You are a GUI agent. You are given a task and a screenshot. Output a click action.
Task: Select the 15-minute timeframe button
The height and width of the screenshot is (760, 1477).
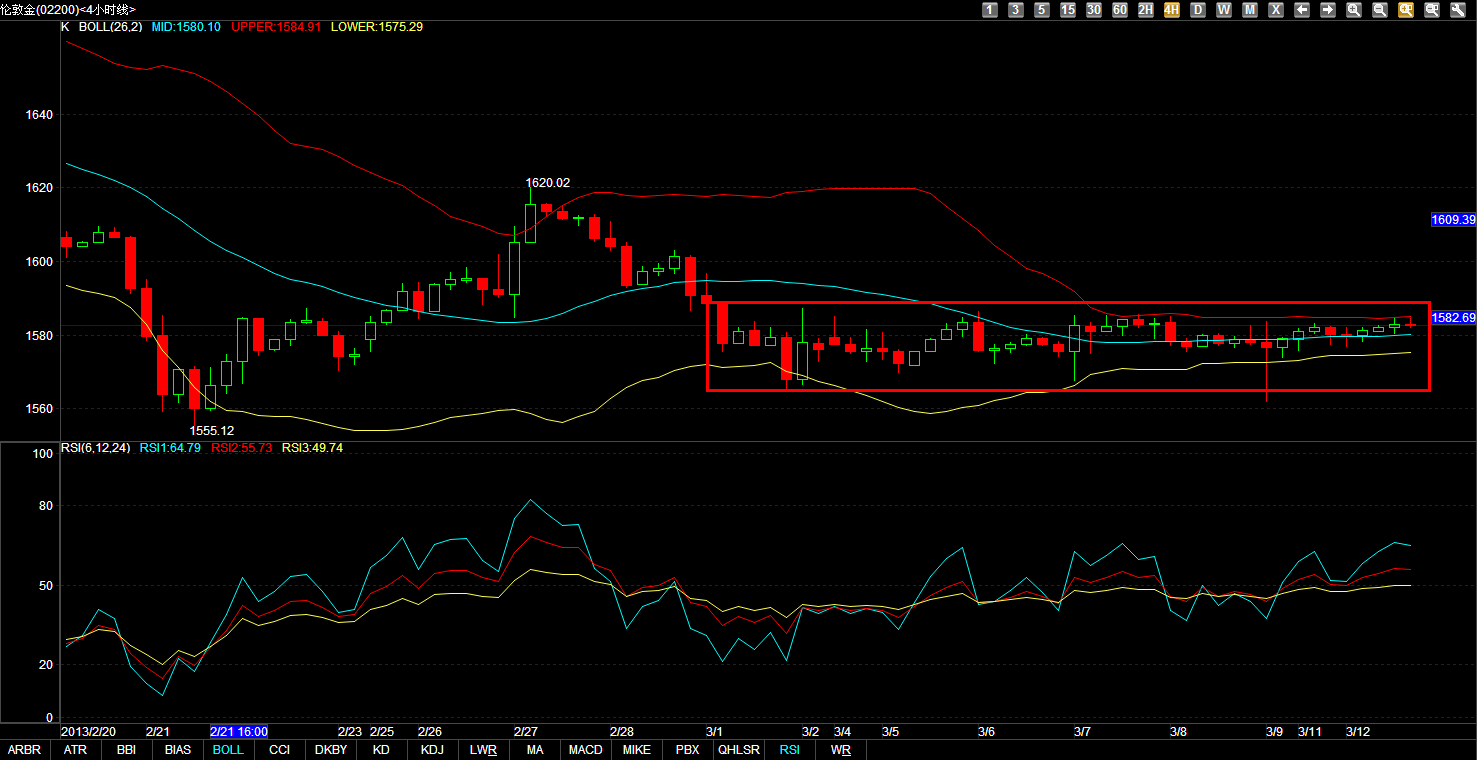pos(1068,10)
